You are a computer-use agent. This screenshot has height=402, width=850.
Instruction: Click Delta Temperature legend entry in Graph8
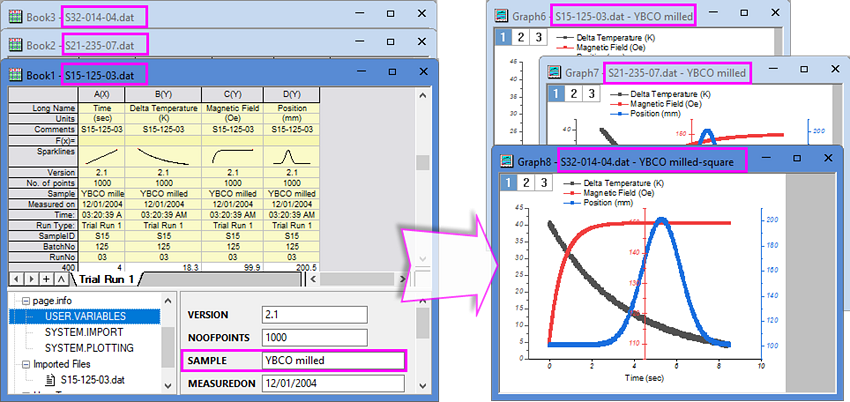(613, 184)
